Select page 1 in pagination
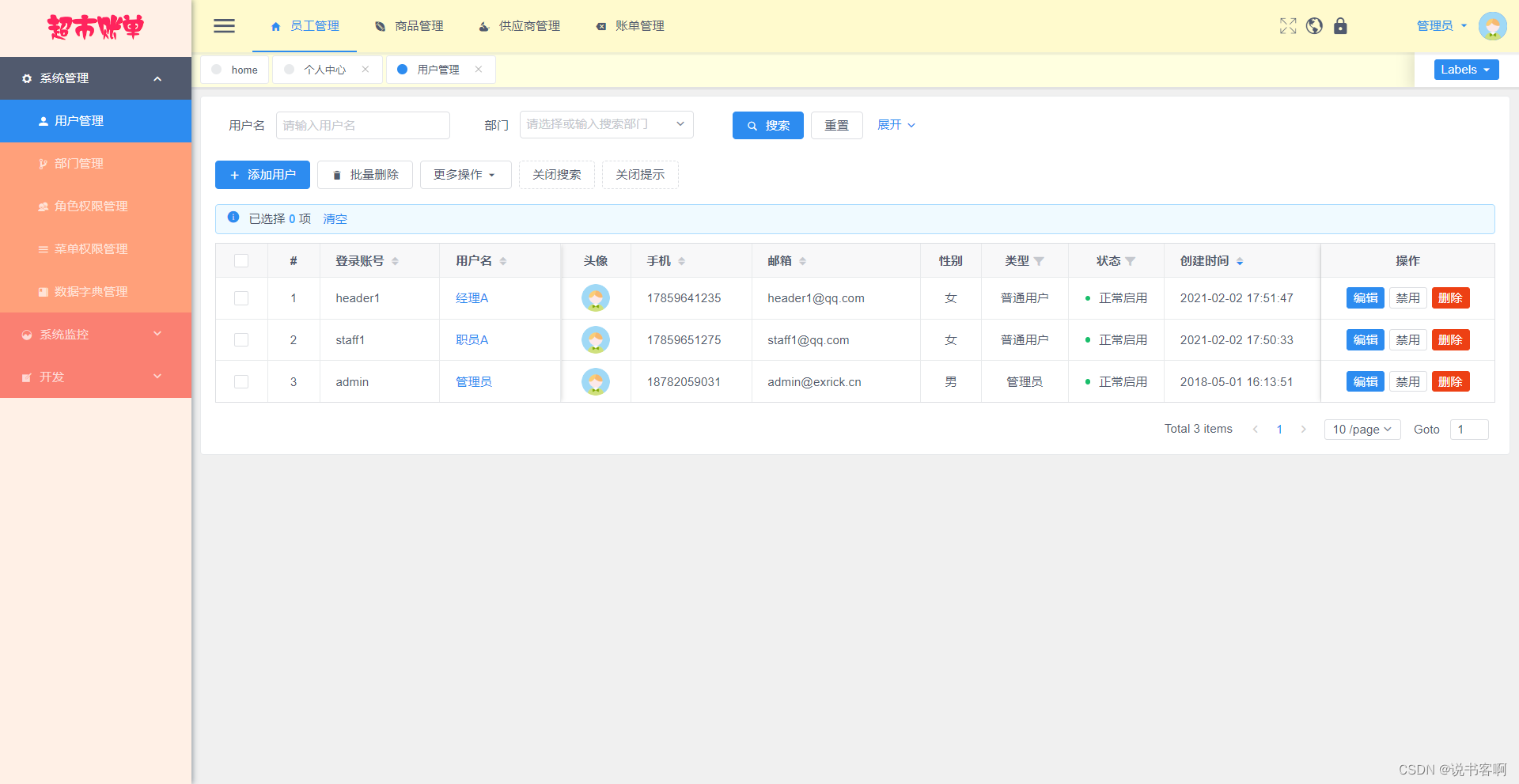 (1279, 430)
